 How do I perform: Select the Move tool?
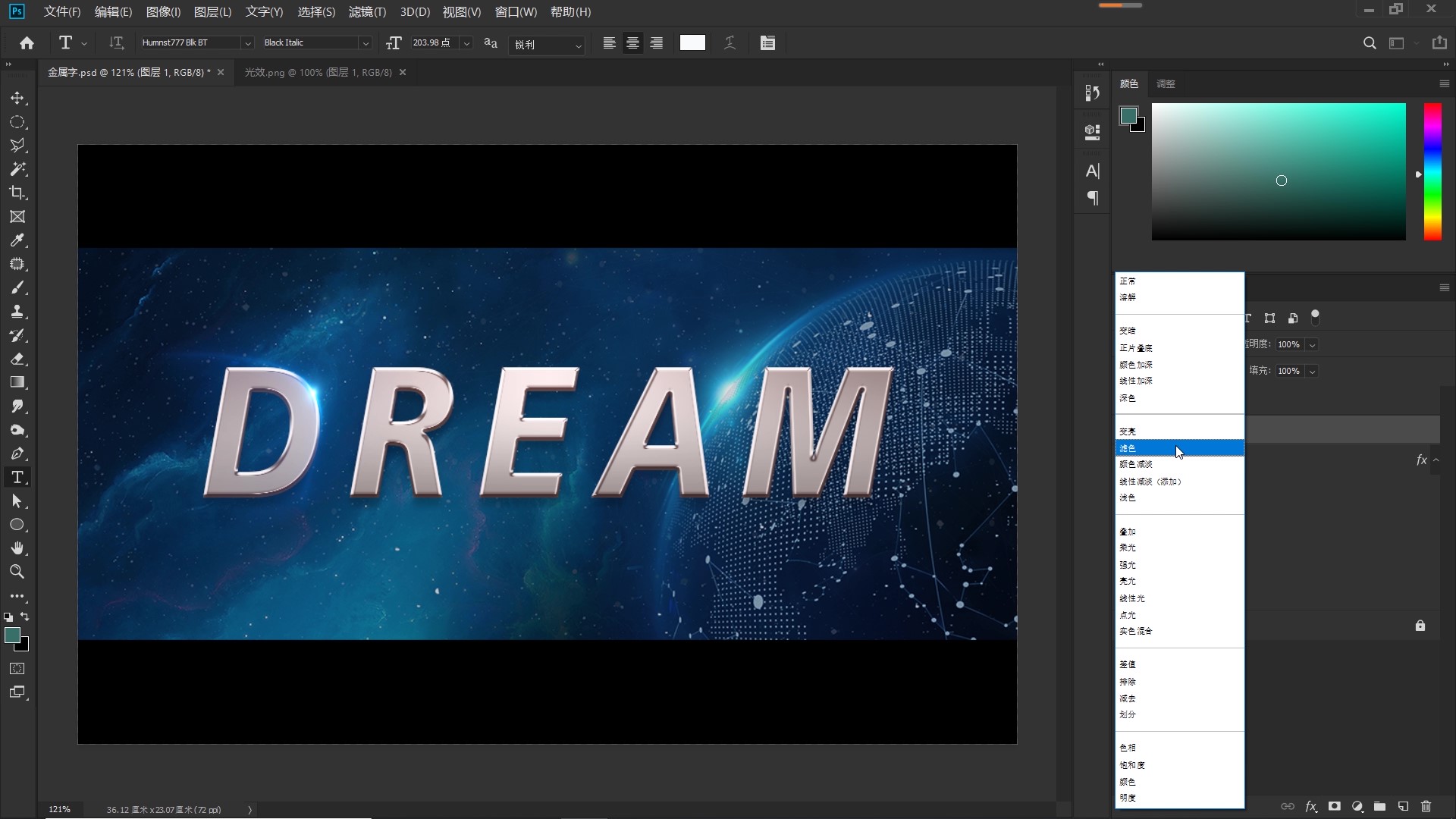(17, 99)
